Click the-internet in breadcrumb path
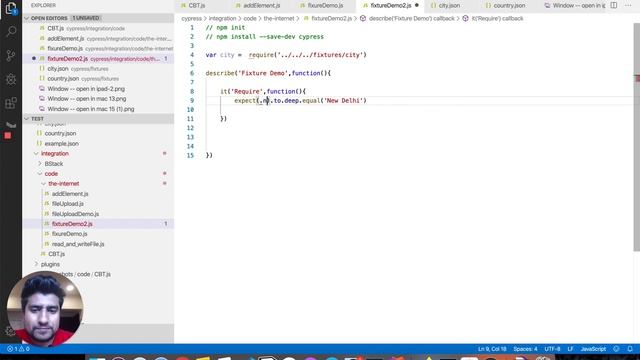The image size is (640, 360). click(x=279, y=18)
